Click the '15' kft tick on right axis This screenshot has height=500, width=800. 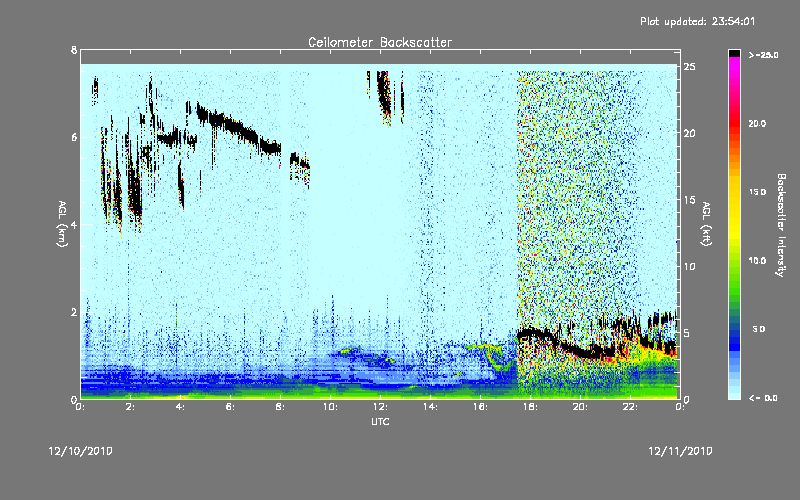tap(690, 200)
